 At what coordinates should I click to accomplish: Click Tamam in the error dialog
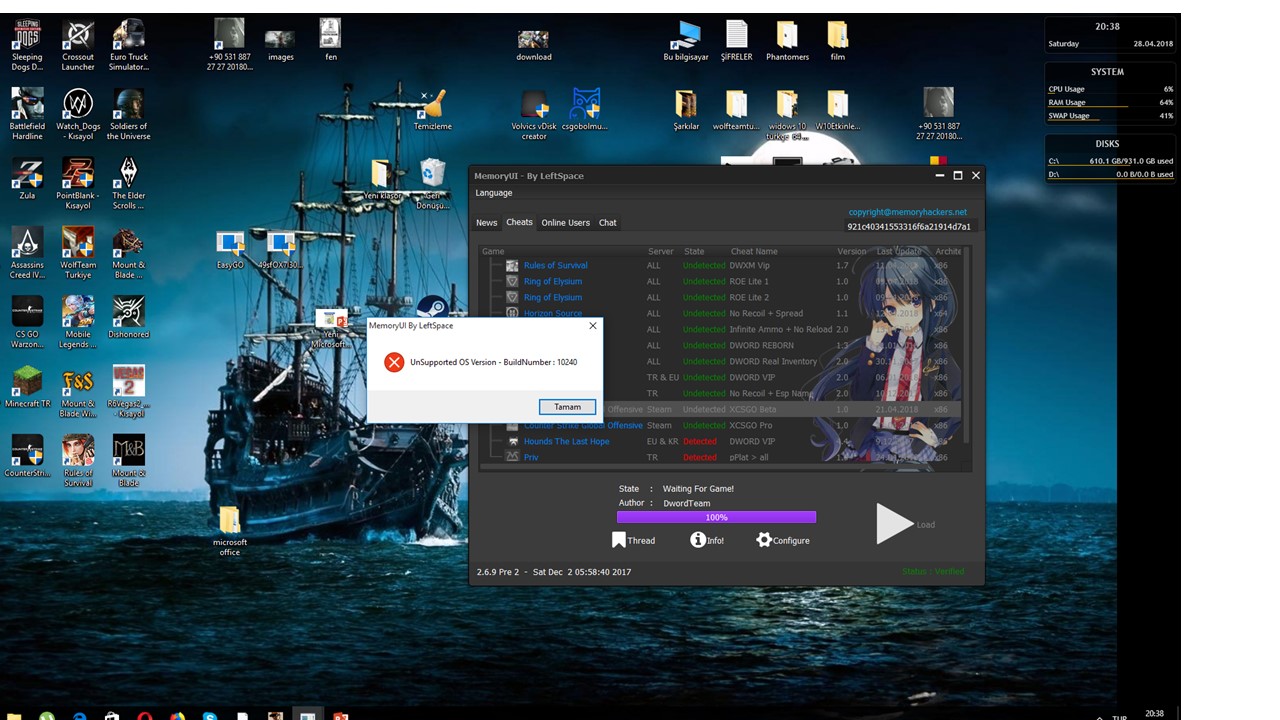(567, 407)
